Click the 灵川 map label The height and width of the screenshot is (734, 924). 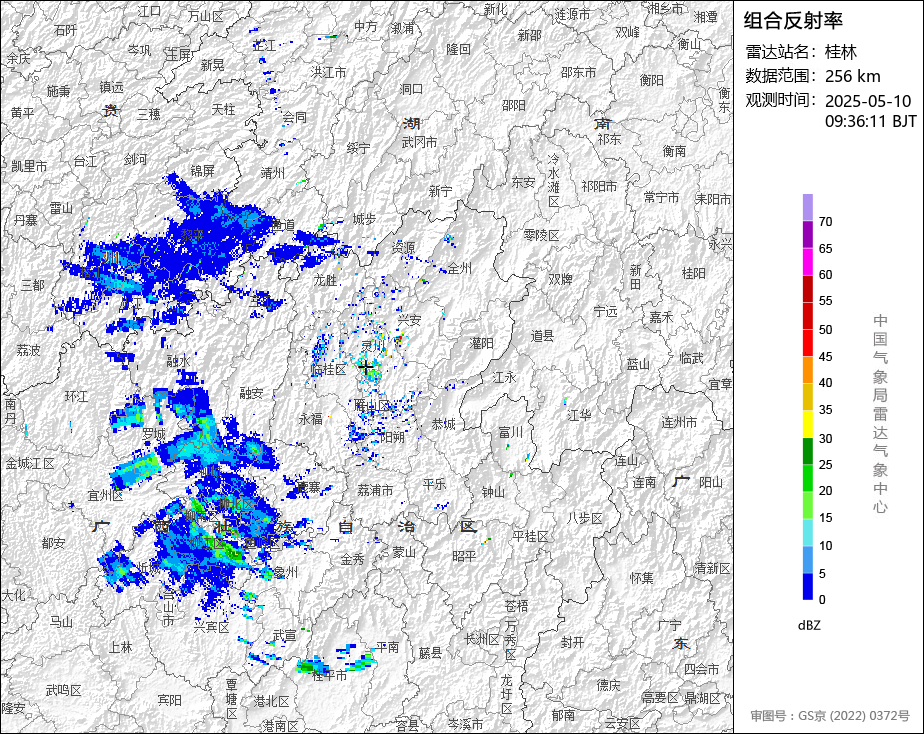coord(373,345)
